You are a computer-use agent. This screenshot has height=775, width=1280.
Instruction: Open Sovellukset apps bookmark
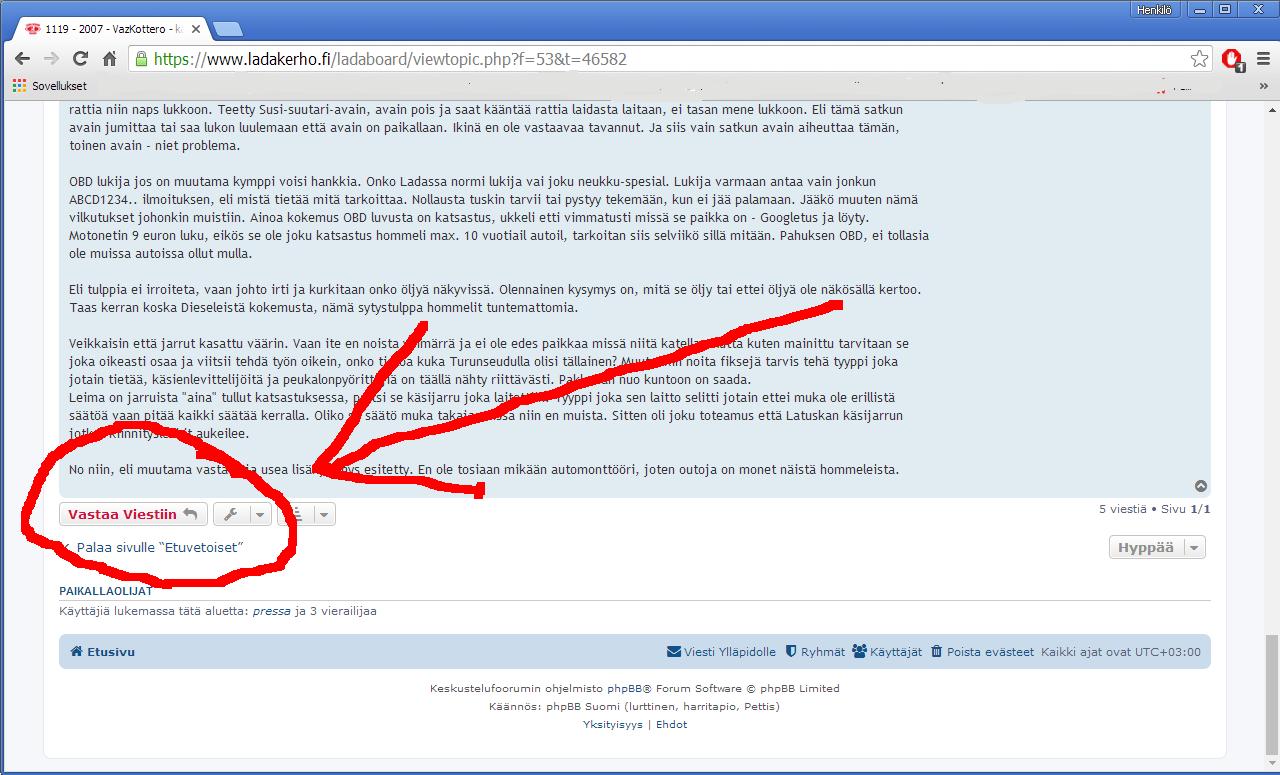point(50,86)
